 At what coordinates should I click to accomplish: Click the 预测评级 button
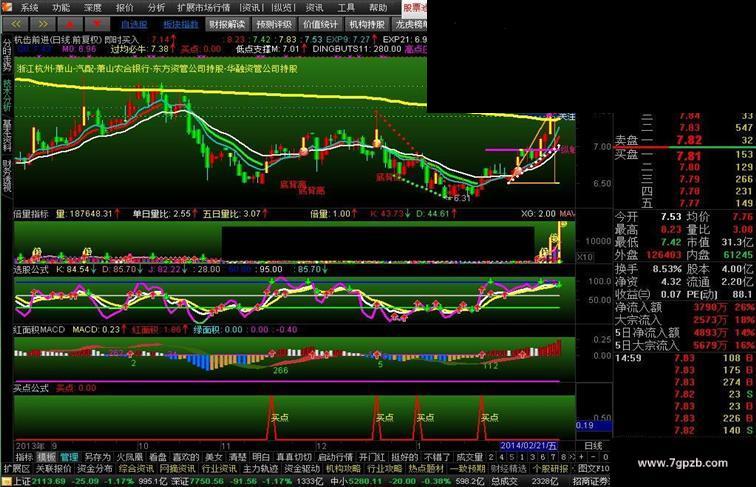pyautogui.click(x=274, y=24)
